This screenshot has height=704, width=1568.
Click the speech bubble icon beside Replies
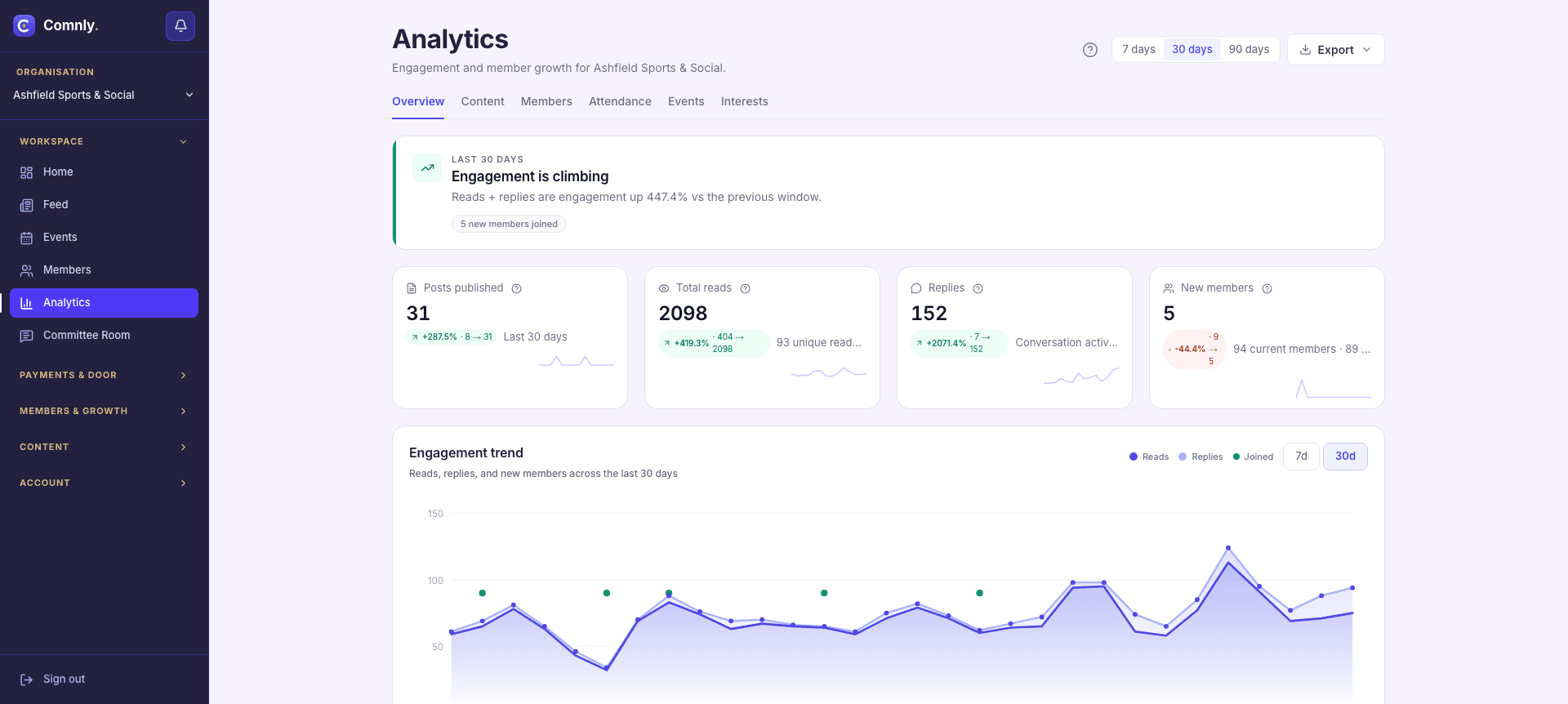[916, 288]
